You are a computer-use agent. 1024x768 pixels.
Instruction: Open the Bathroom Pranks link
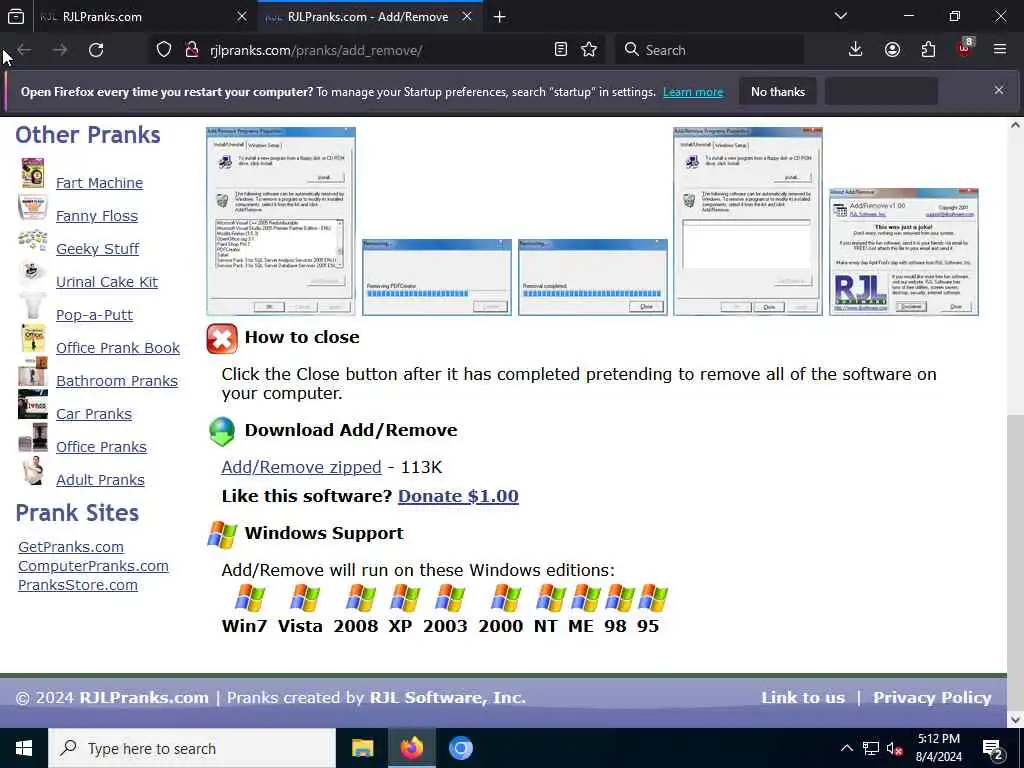coord(116,381)
